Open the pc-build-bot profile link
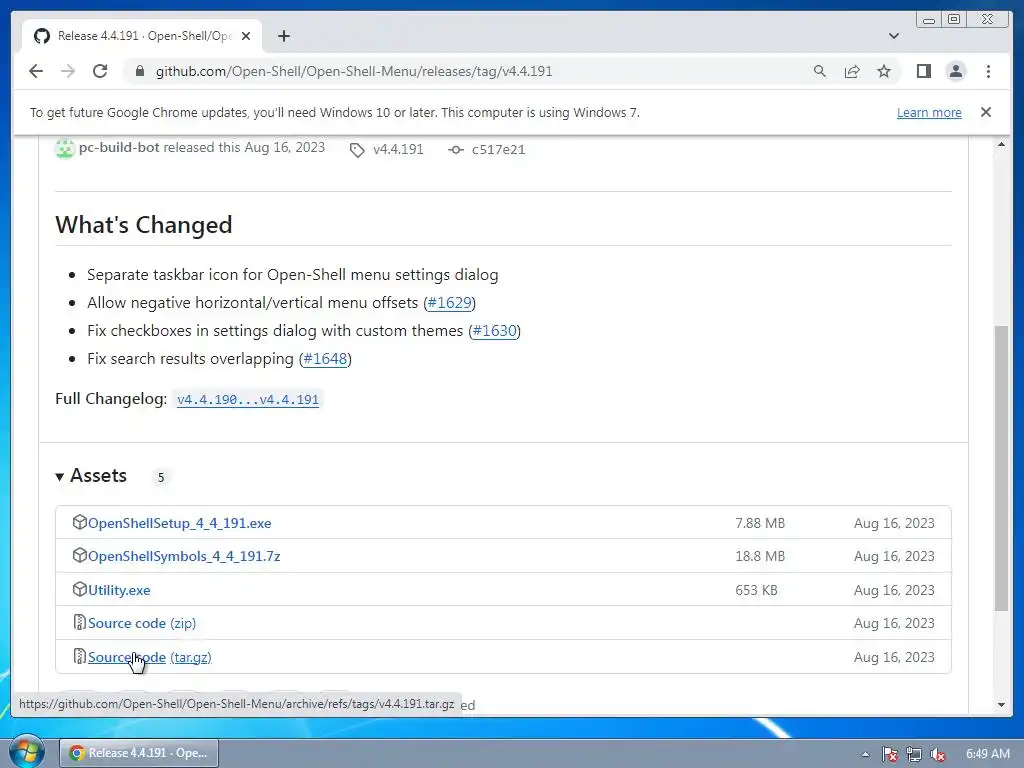 tap(119, 148)
